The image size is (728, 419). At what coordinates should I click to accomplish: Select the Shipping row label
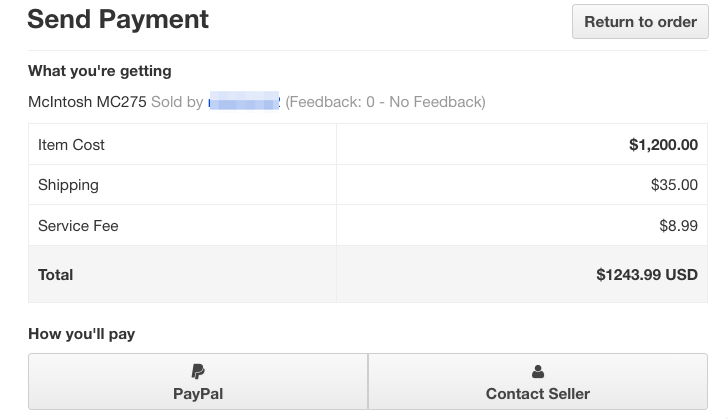68,185
